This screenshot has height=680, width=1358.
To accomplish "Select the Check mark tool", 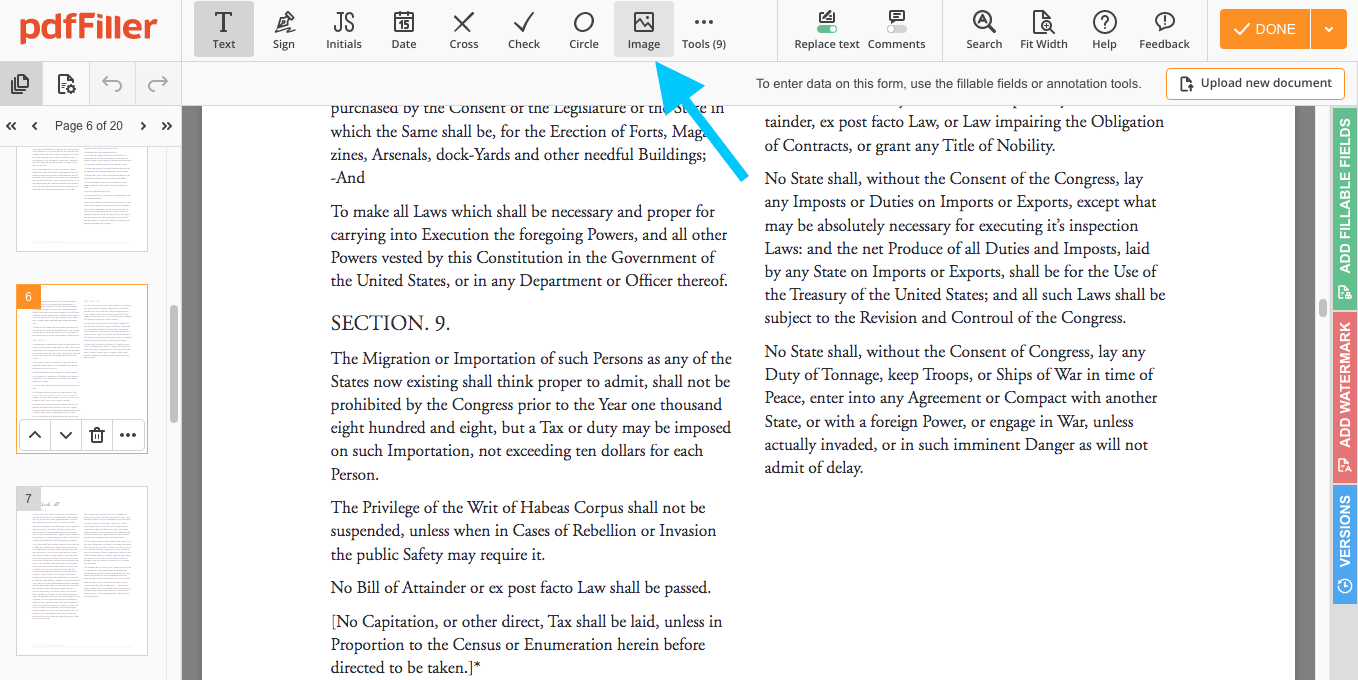I will pos(523,29).
